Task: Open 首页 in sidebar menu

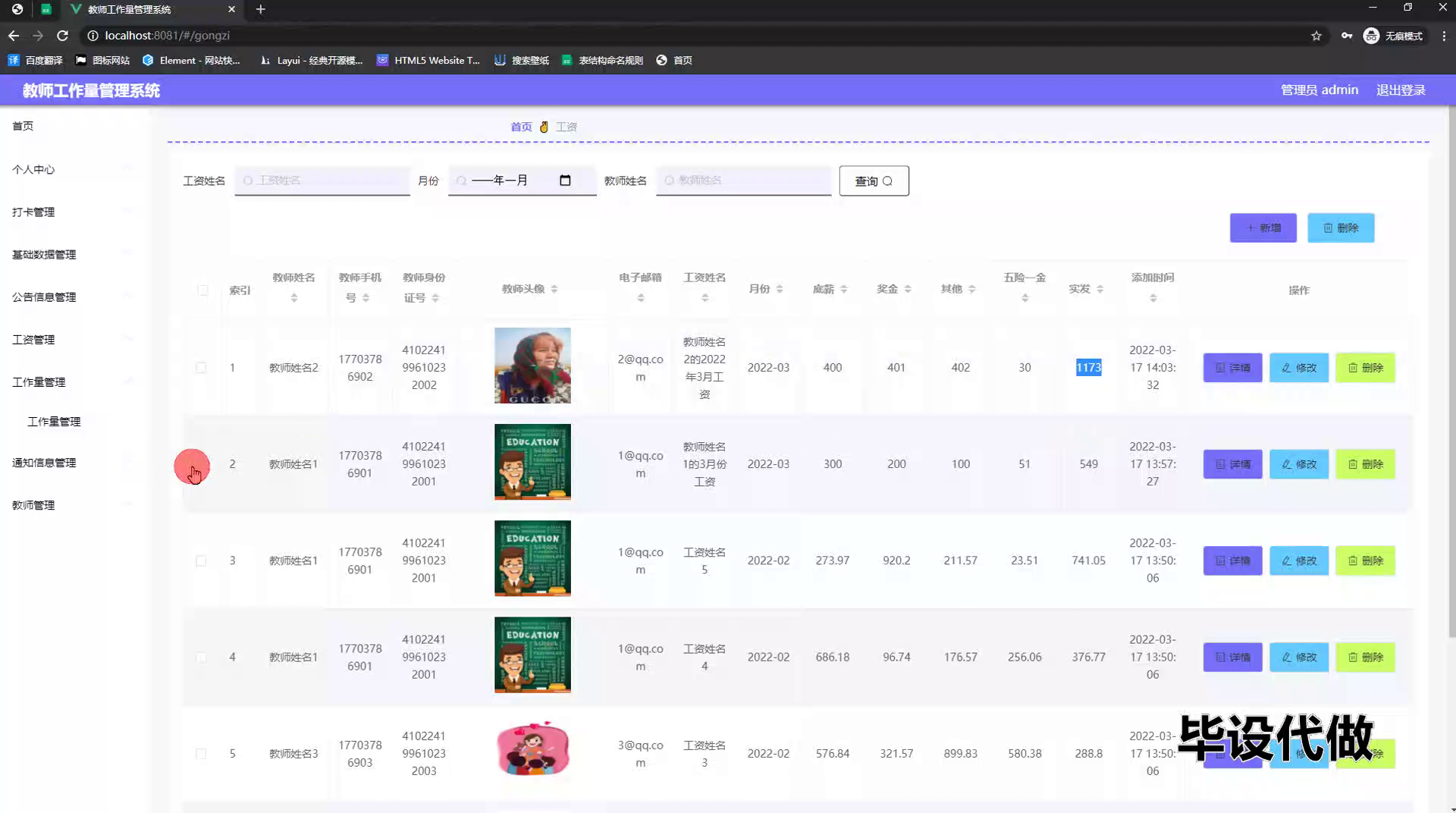Action: click(x=23, y=126)
